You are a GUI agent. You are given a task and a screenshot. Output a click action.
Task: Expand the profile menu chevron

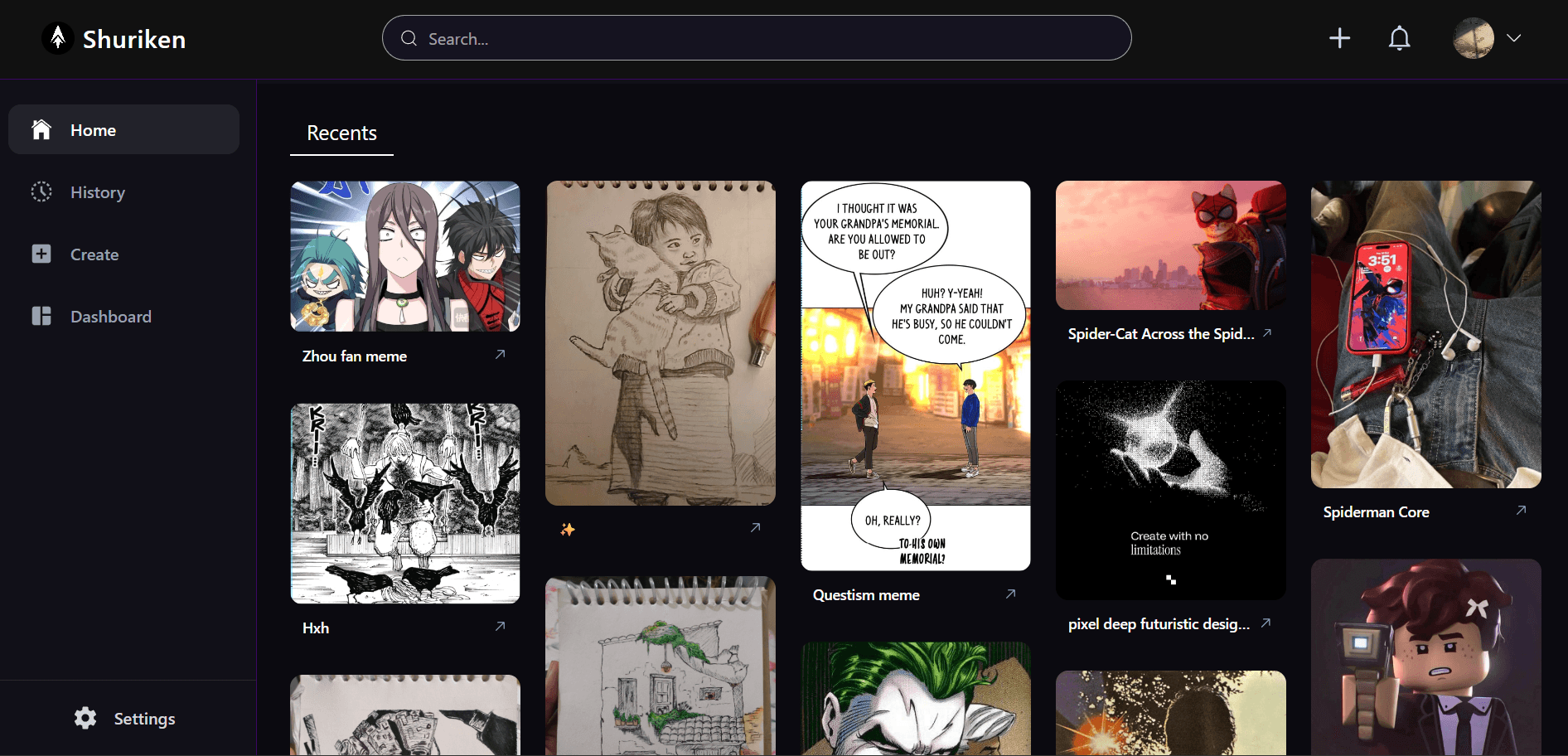pyautogui.click(x=1513, y=38)
